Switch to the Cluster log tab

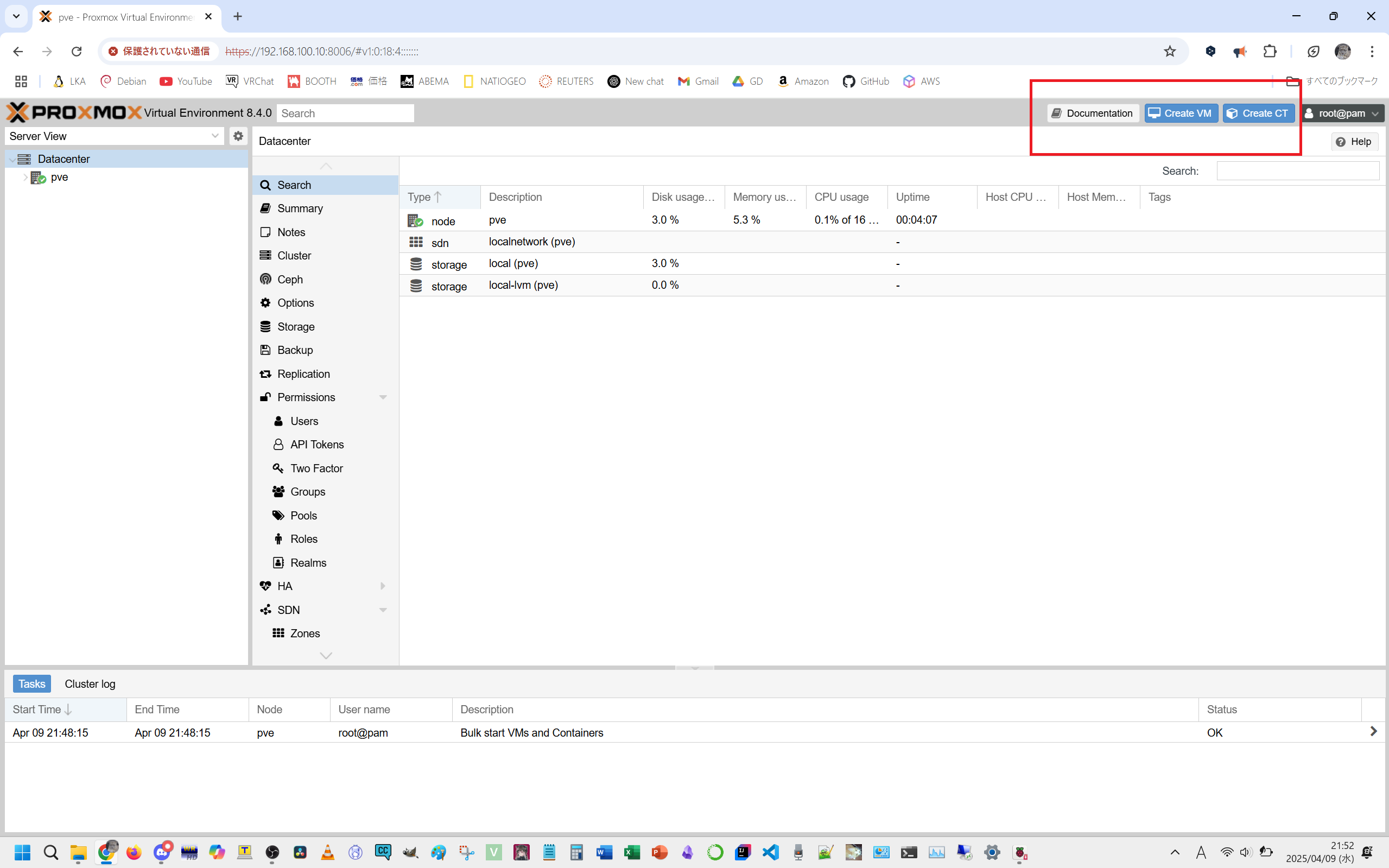pos(90,684)
